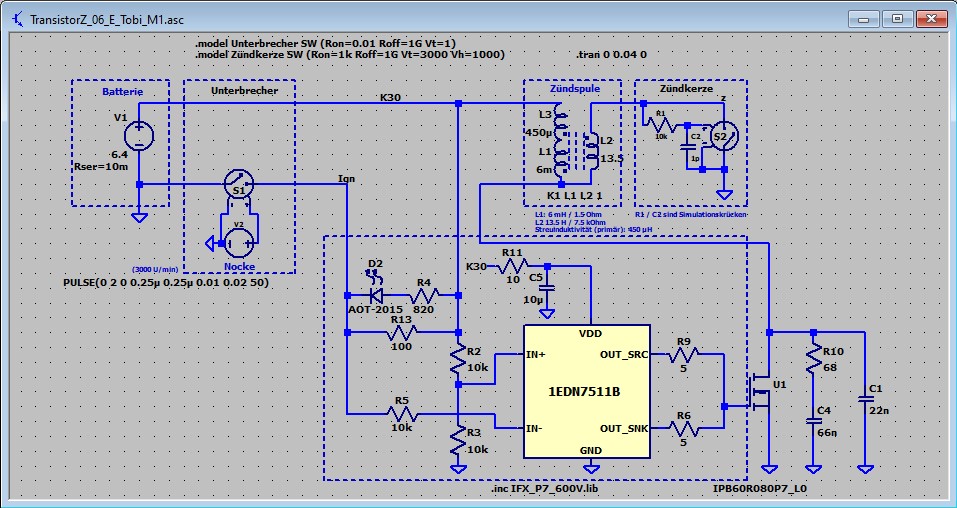The image size is (957, 508).
Task: Click the S1 Unterbrecher switch symbol
Action: (238, 184)
